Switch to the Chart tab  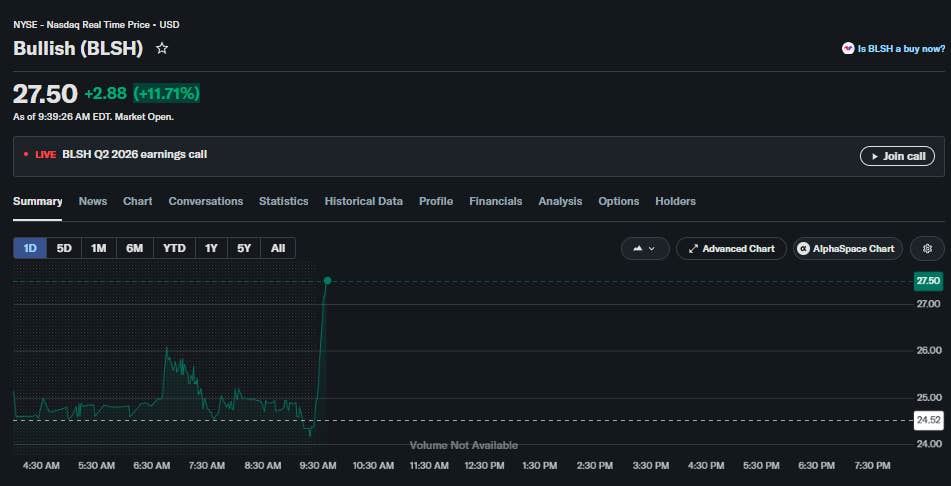138,201
